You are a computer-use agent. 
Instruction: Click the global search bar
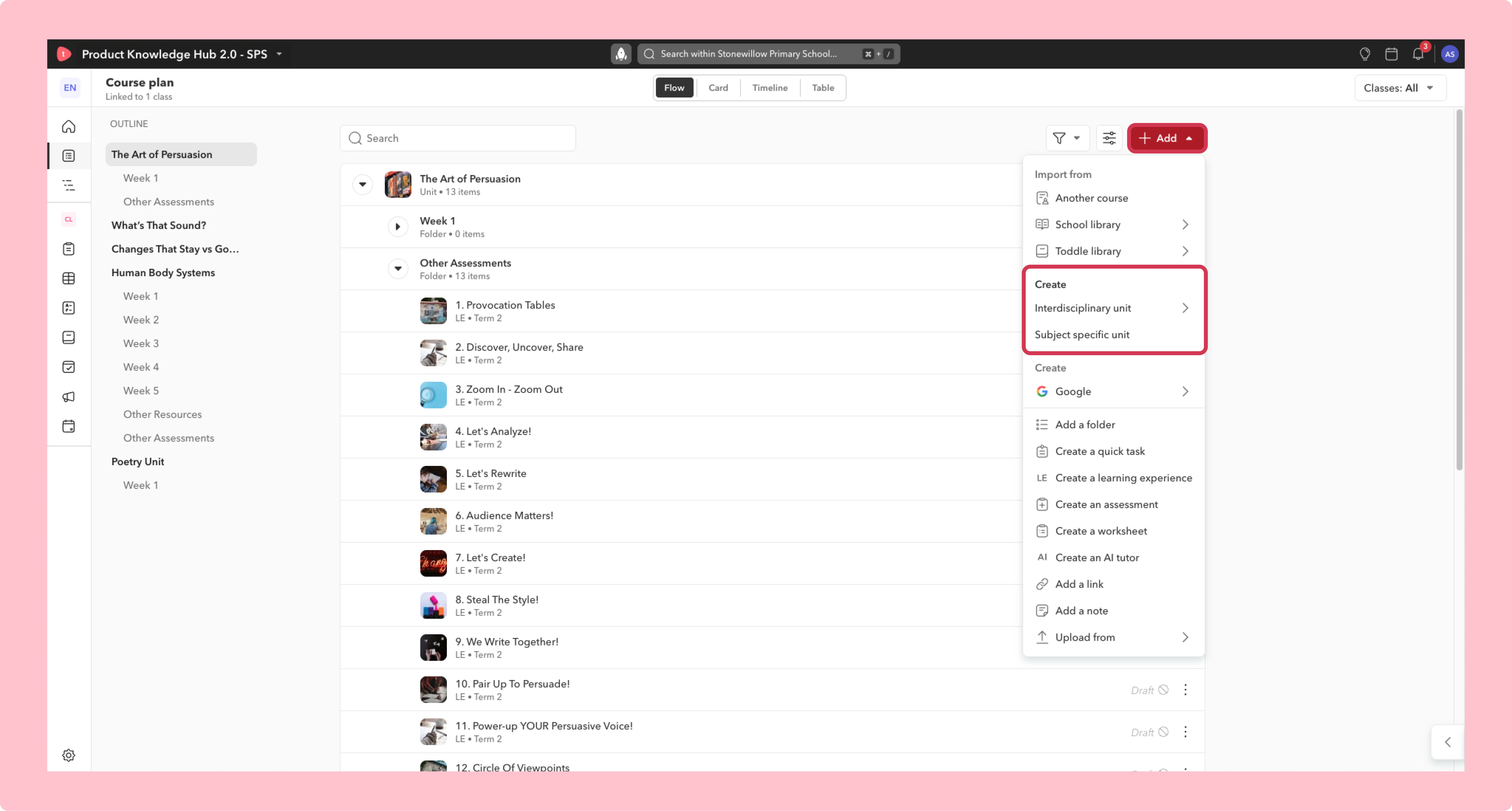pyautogui.click(x=768, y=54)
